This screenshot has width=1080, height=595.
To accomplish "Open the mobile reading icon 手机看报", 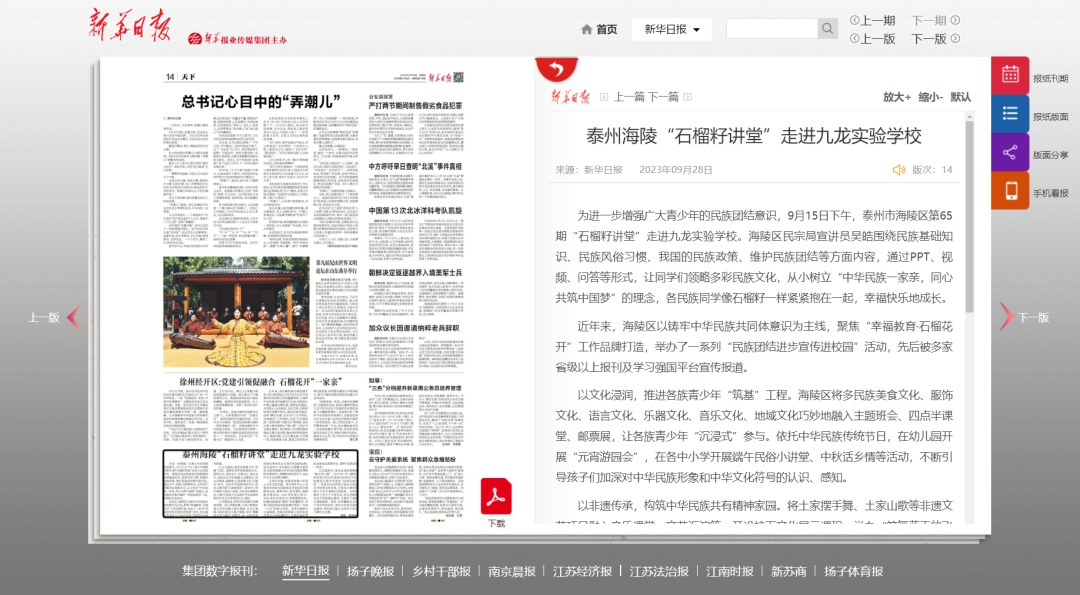I will coord(1010,191).
